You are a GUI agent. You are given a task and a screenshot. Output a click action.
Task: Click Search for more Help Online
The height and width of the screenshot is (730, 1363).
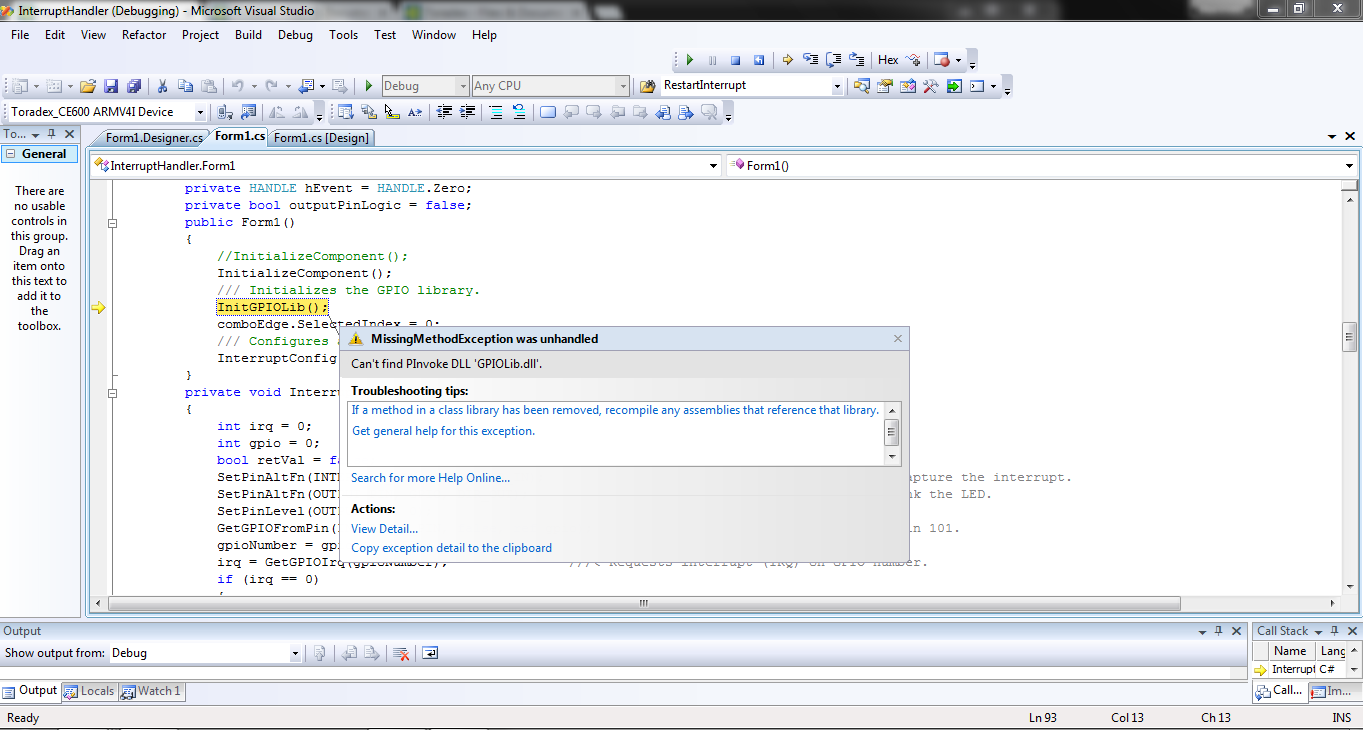pos(429,477)
